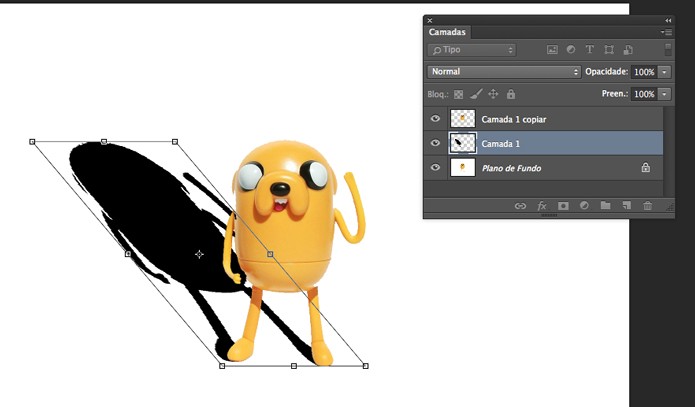Hide Plano de Fundo layer
This screenshot has height=407, width=695.
click(435, 167)
